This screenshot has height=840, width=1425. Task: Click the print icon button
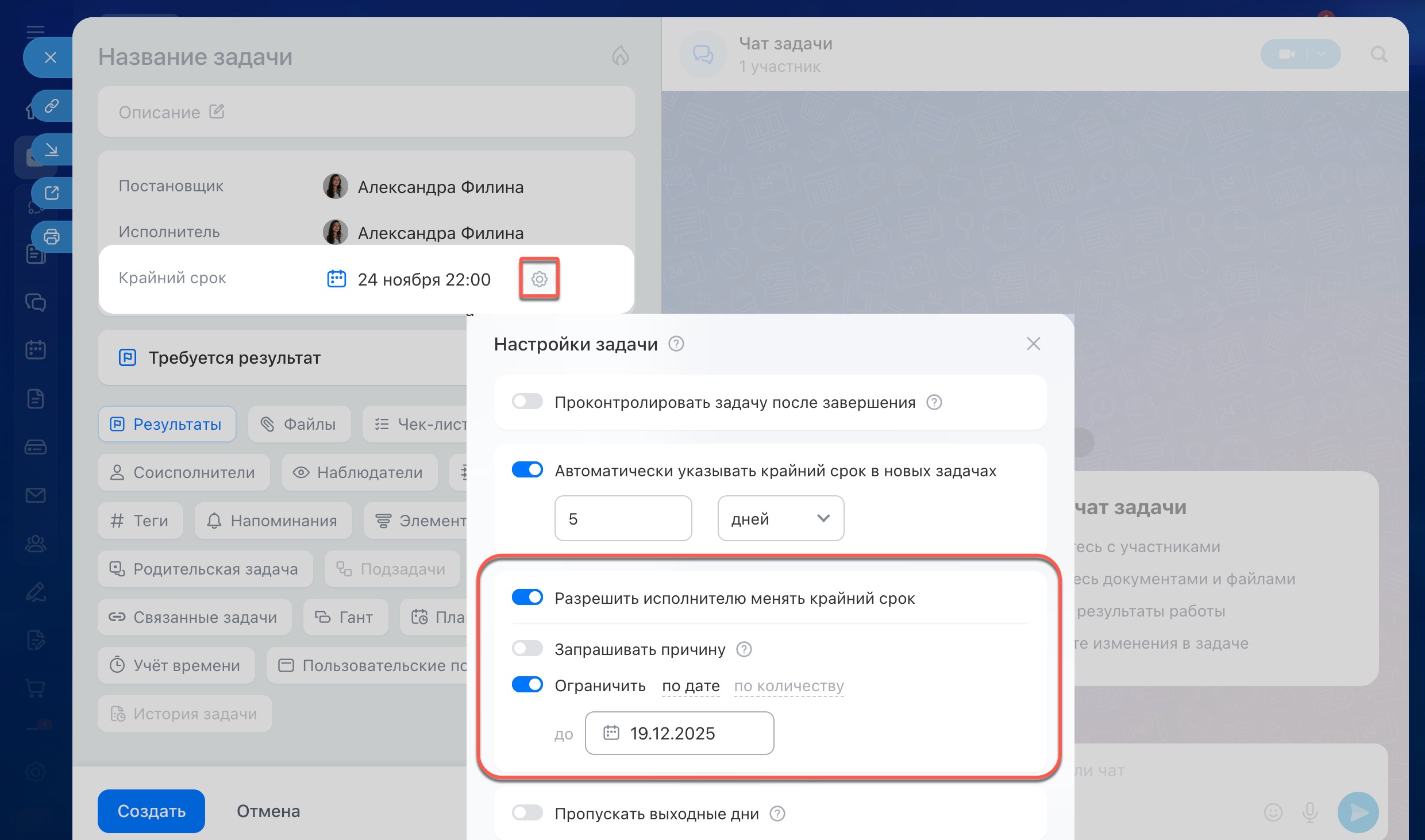tap(52, 236)
